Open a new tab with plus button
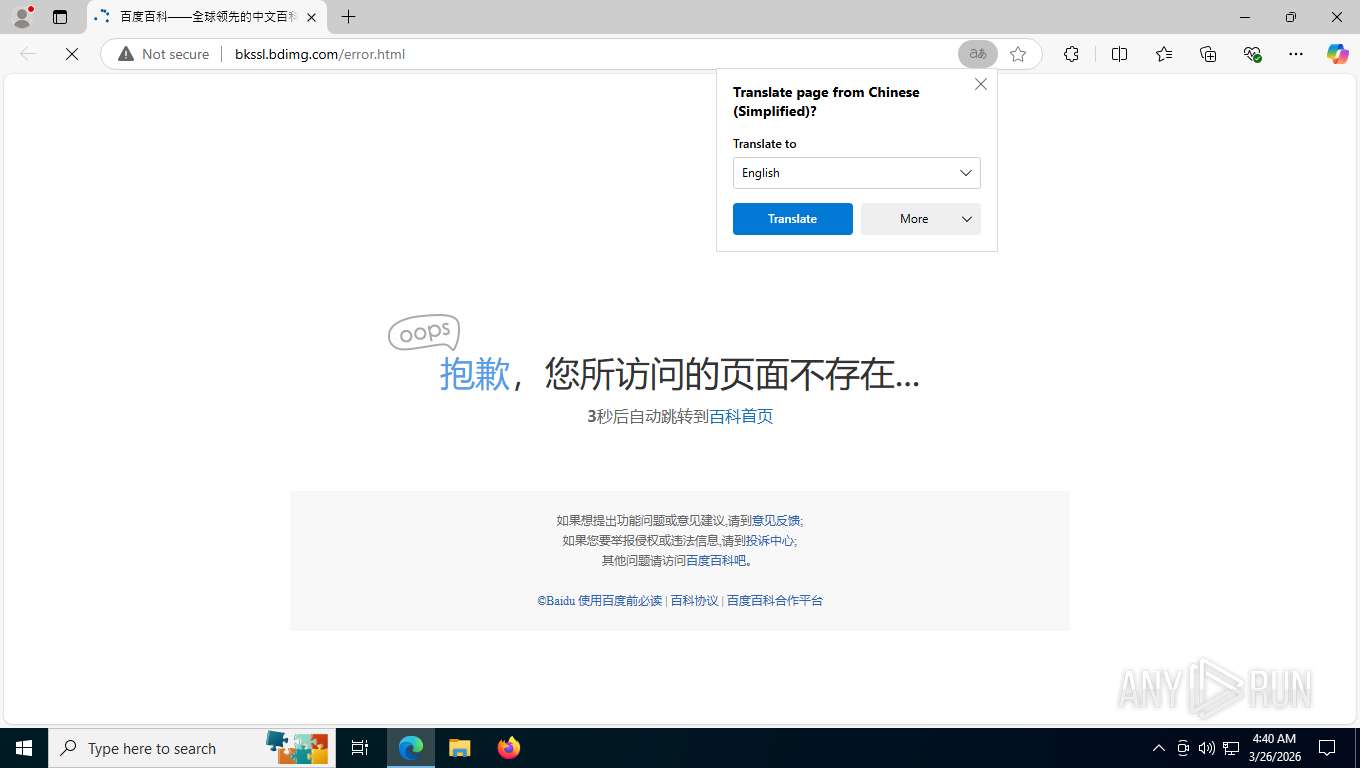 click(348, 17)
